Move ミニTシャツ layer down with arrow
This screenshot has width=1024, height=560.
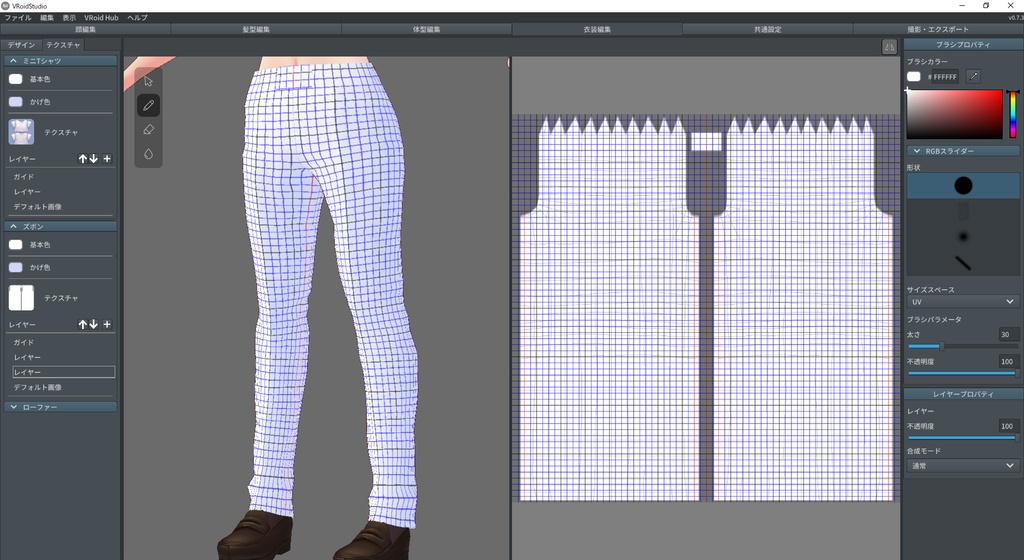coord(93,159)
